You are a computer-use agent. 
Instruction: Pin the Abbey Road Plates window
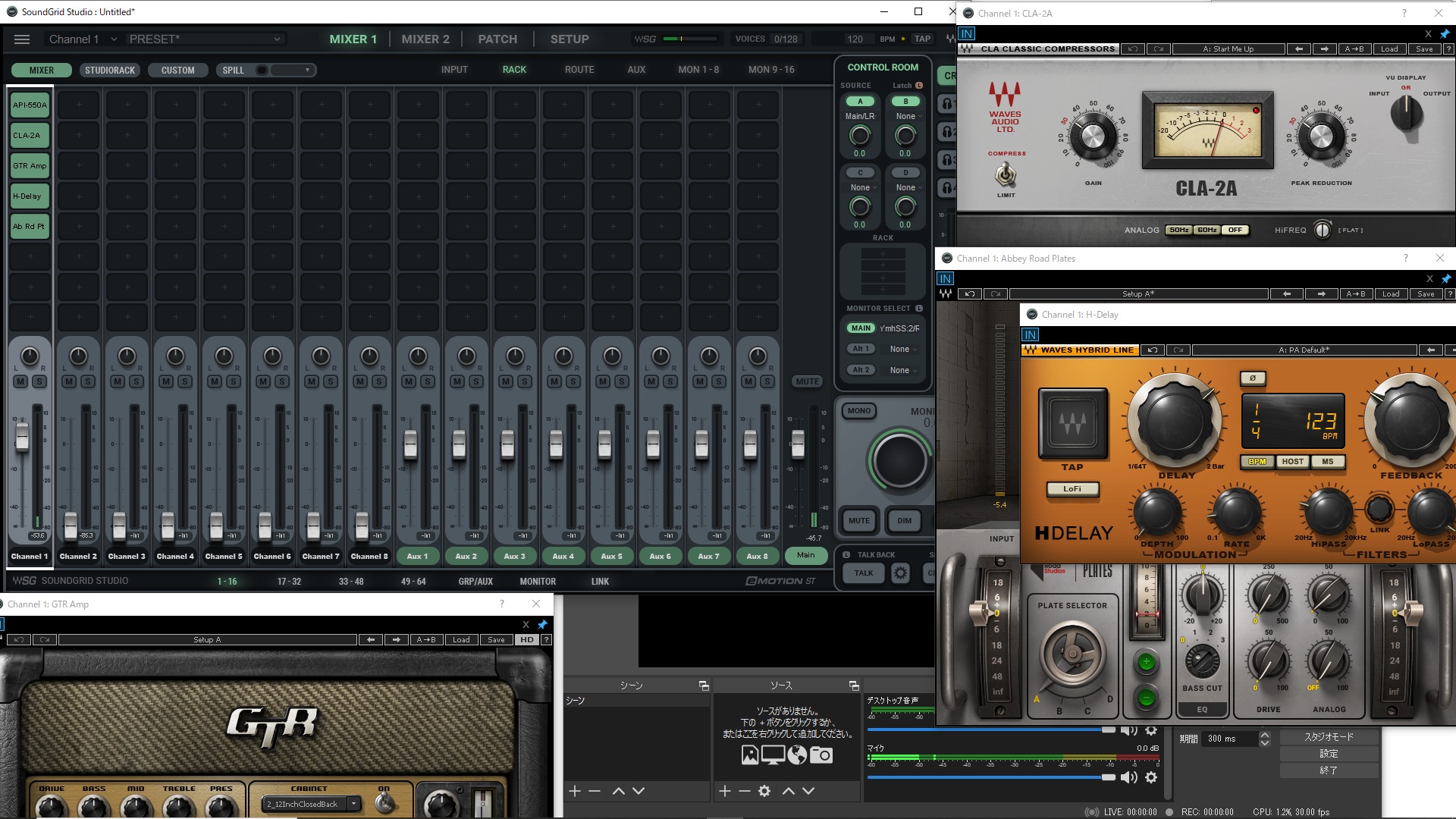pos(1446,279)
